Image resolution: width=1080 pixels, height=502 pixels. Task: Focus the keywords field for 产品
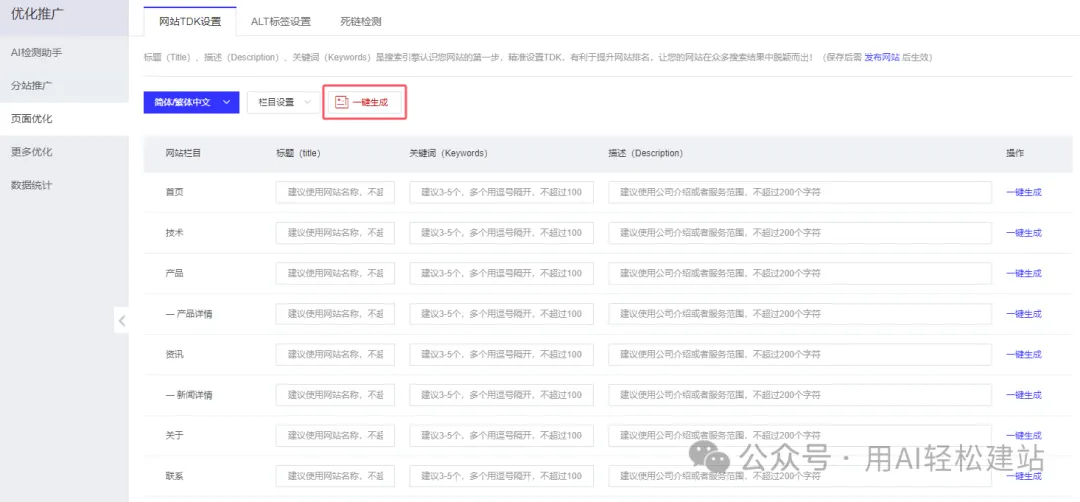501,273
